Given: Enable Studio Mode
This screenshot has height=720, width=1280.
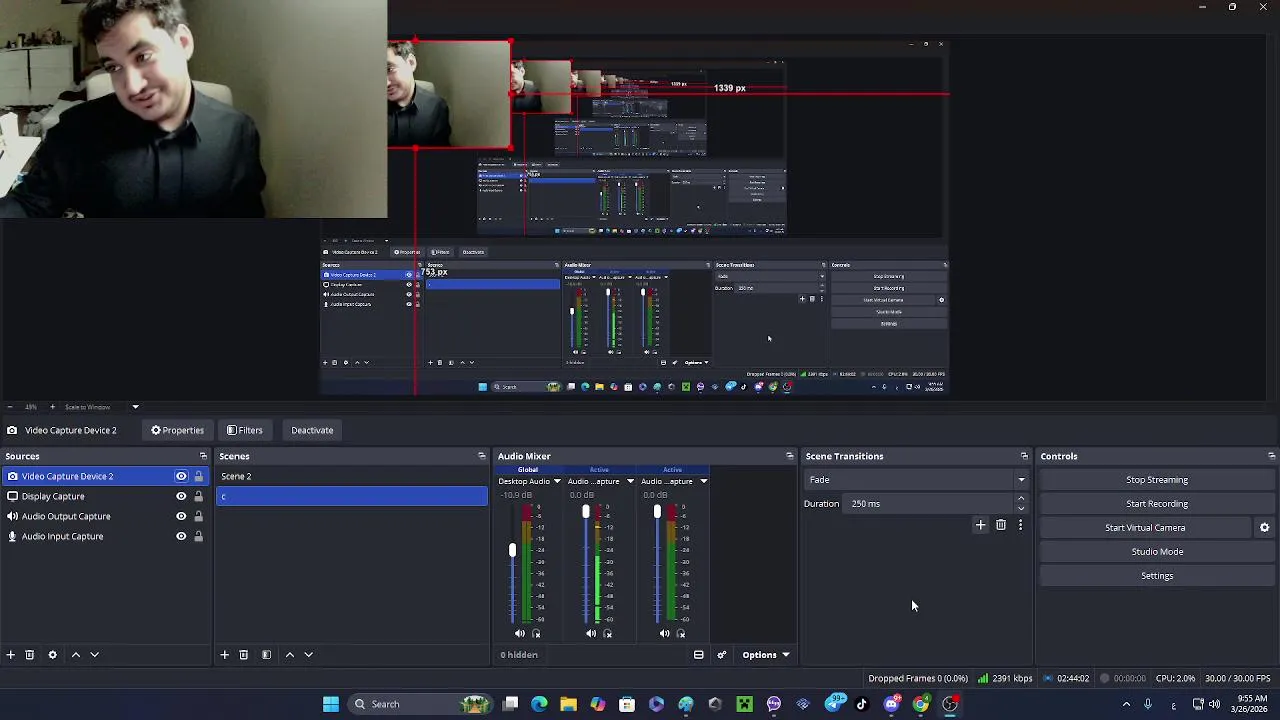Looking at the screenshot, I should pos(1157,552).
